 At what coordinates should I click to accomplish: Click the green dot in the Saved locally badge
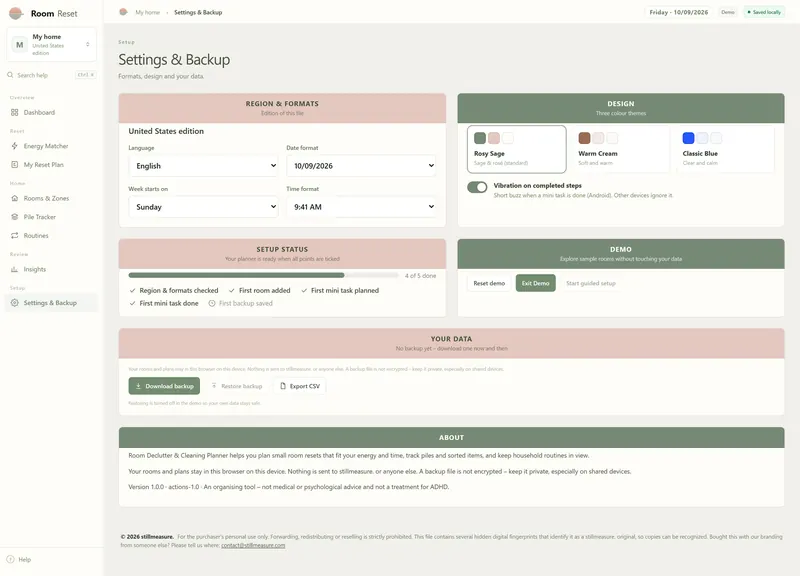tap(749, 12)
